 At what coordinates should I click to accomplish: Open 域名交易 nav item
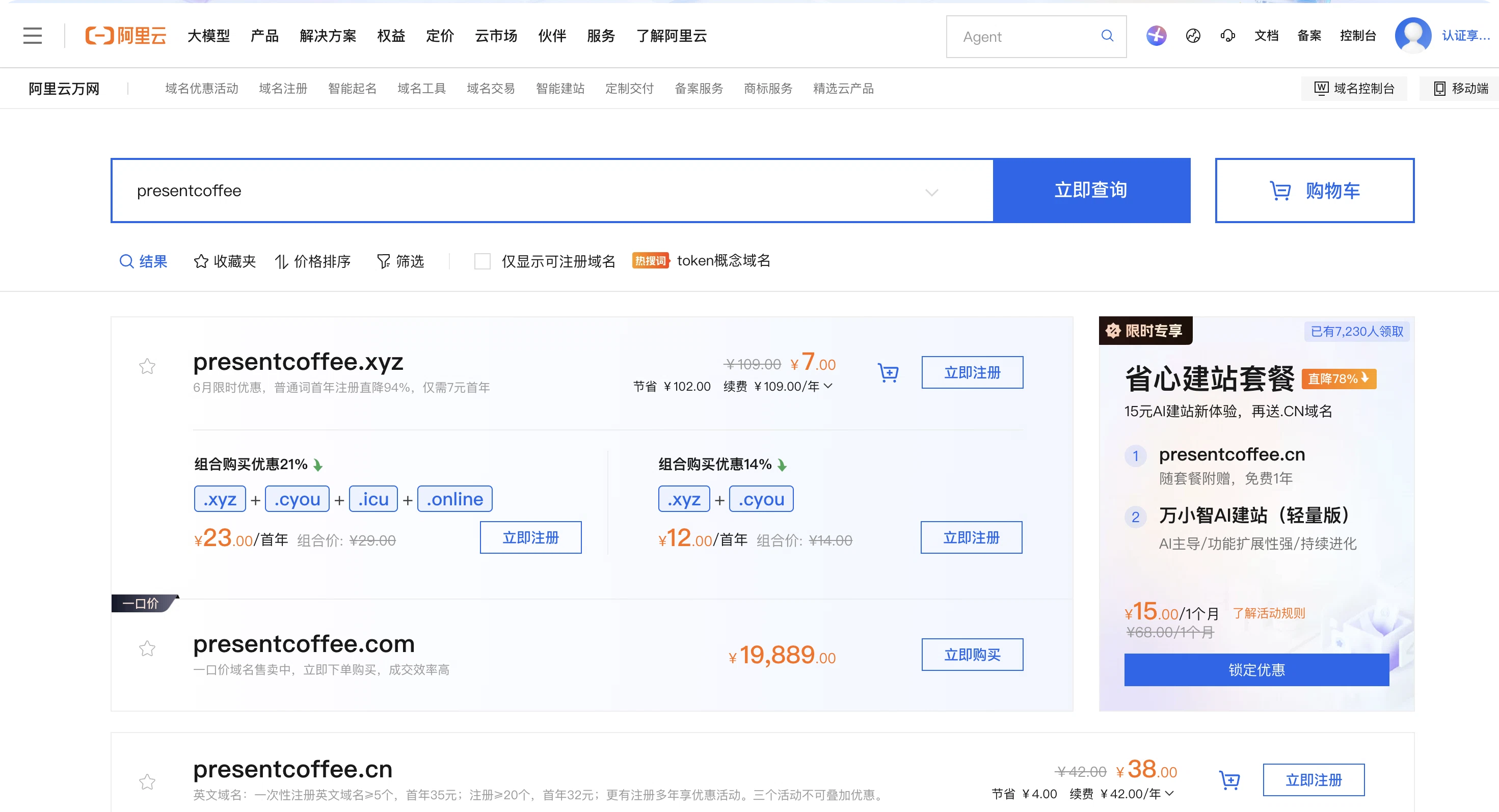click(x=491, y=89)
